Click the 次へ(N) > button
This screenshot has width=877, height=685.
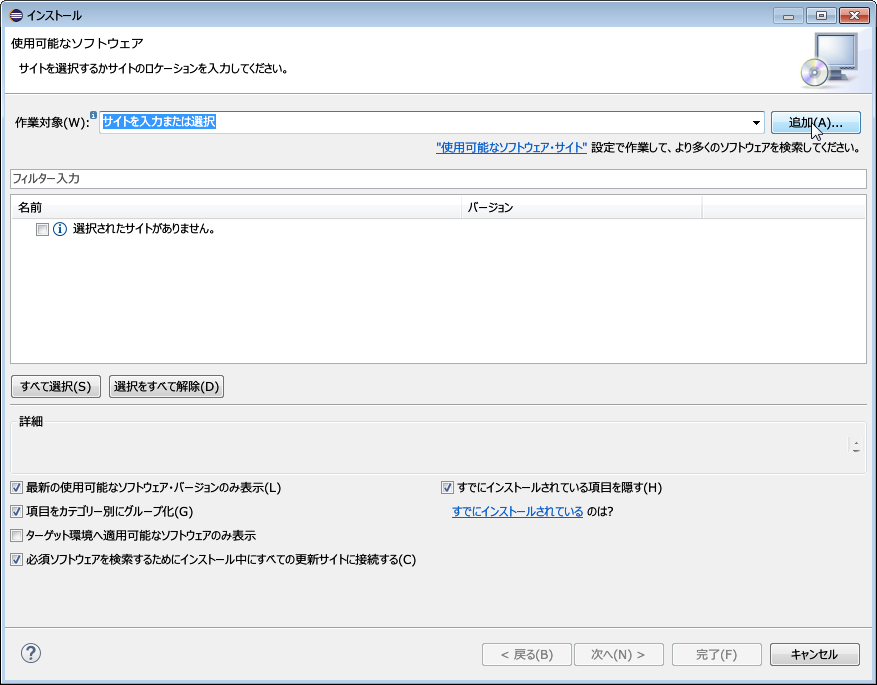click(x=619, y=654)
